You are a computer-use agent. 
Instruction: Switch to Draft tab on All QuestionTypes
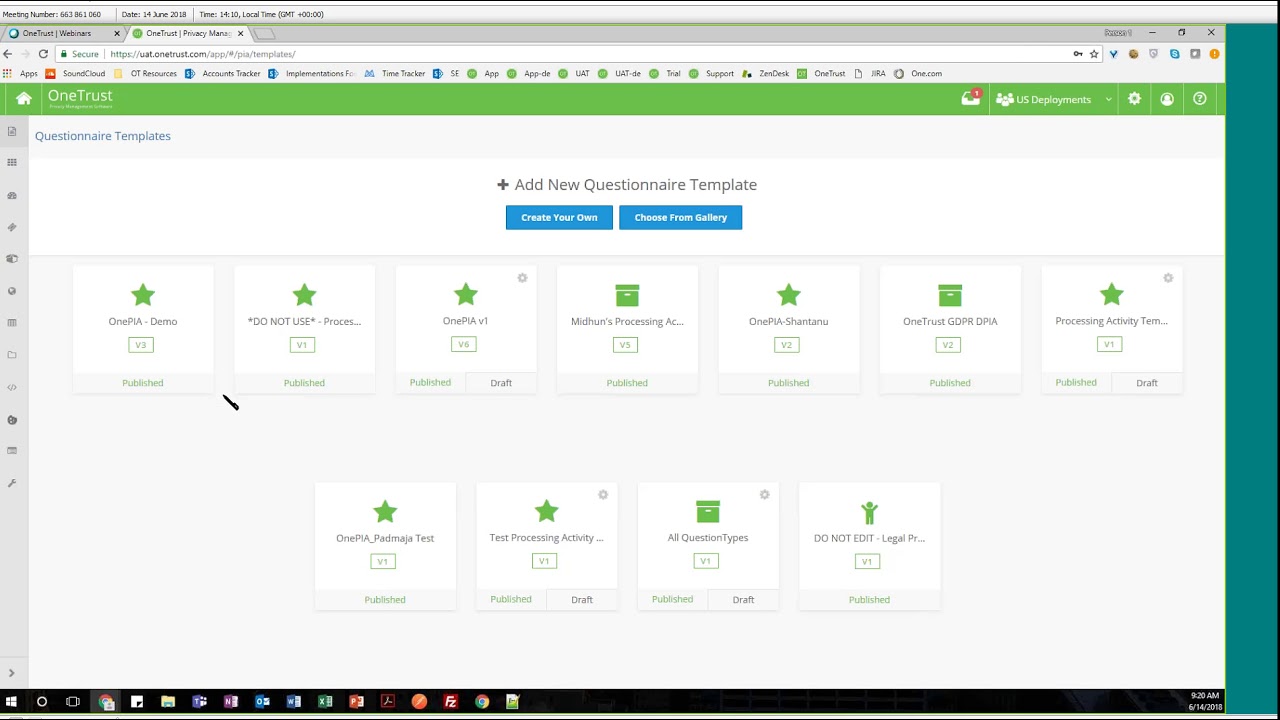coord(743,600)
